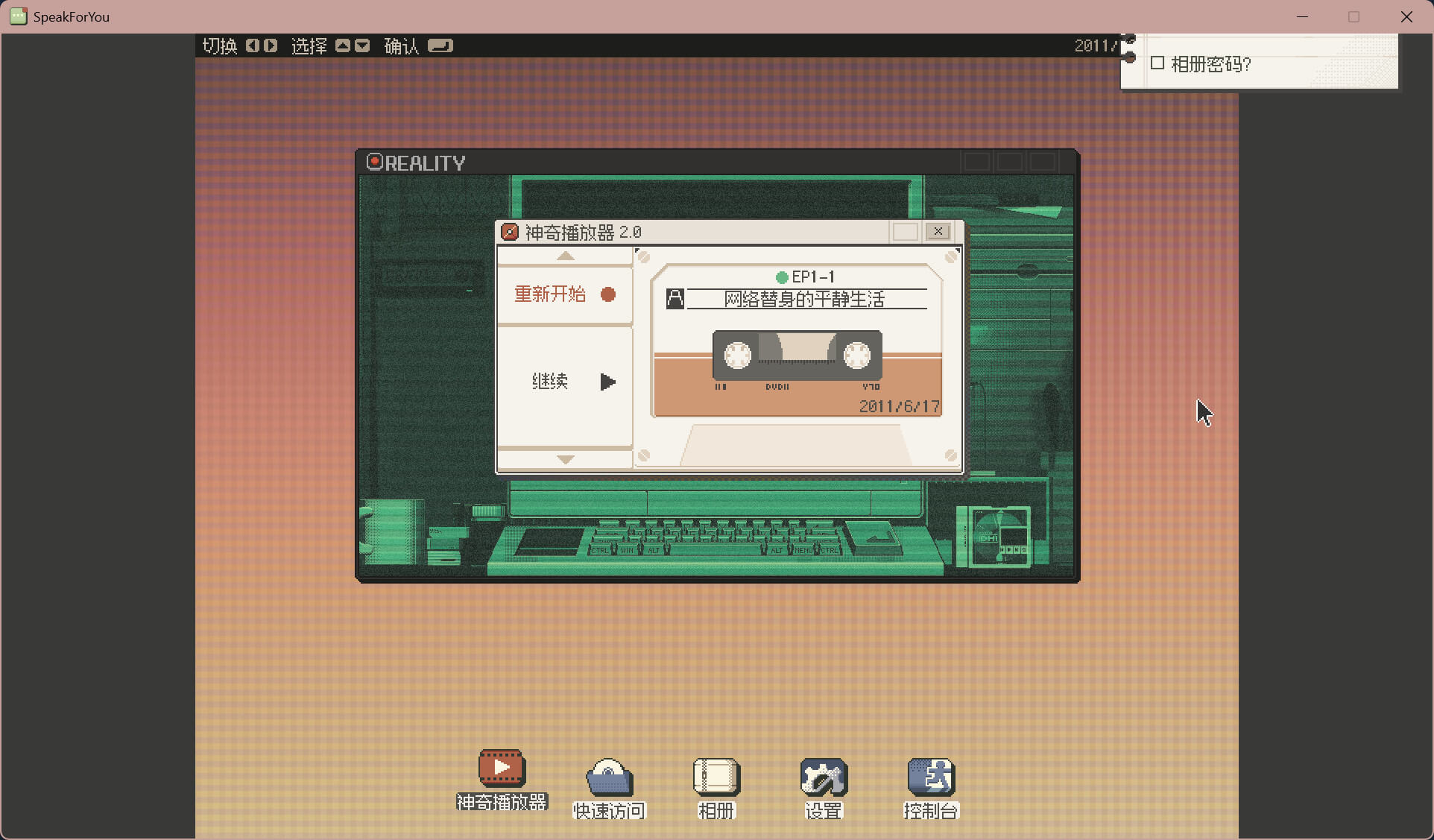
Task: Click the 神奇播放器 2.0 title icon
Action: coord(510,232)
